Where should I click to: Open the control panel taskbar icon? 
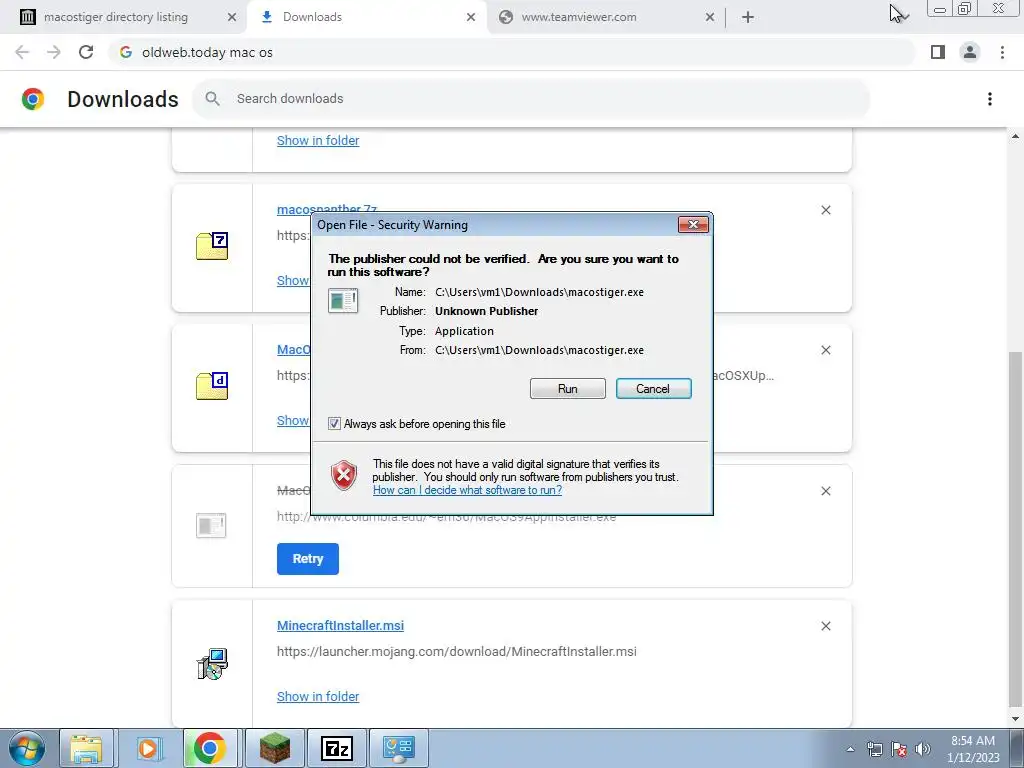pos(399,748)
